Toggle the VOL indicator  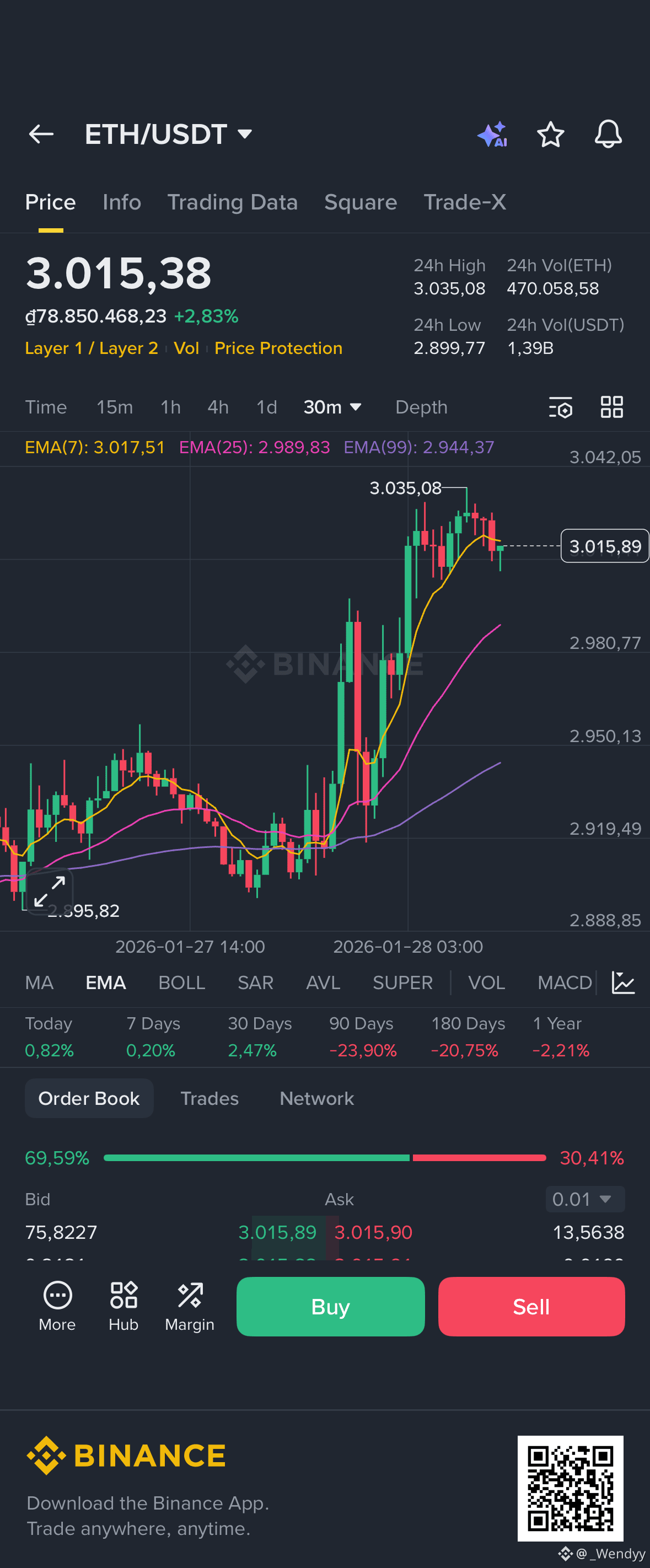486,982
